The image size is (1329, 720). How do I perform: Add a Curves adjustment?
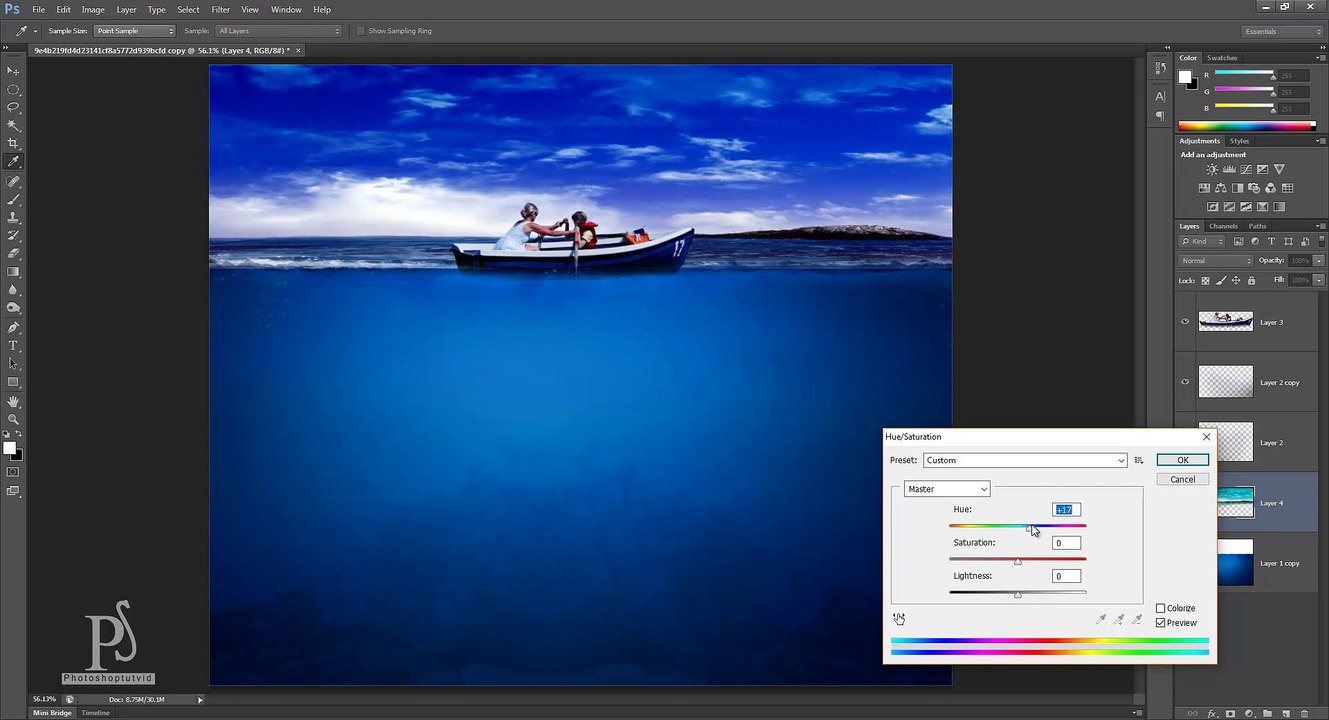coord(1246,170)
